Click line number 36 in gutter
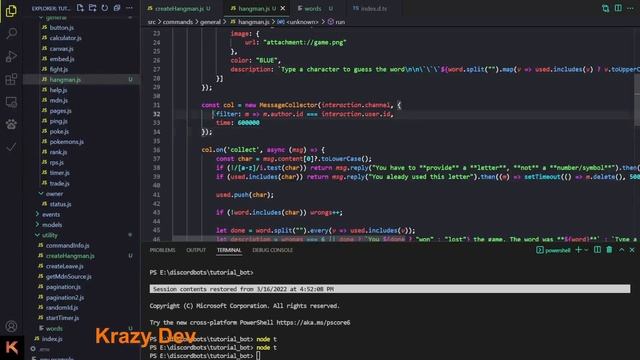 point(156,150)
